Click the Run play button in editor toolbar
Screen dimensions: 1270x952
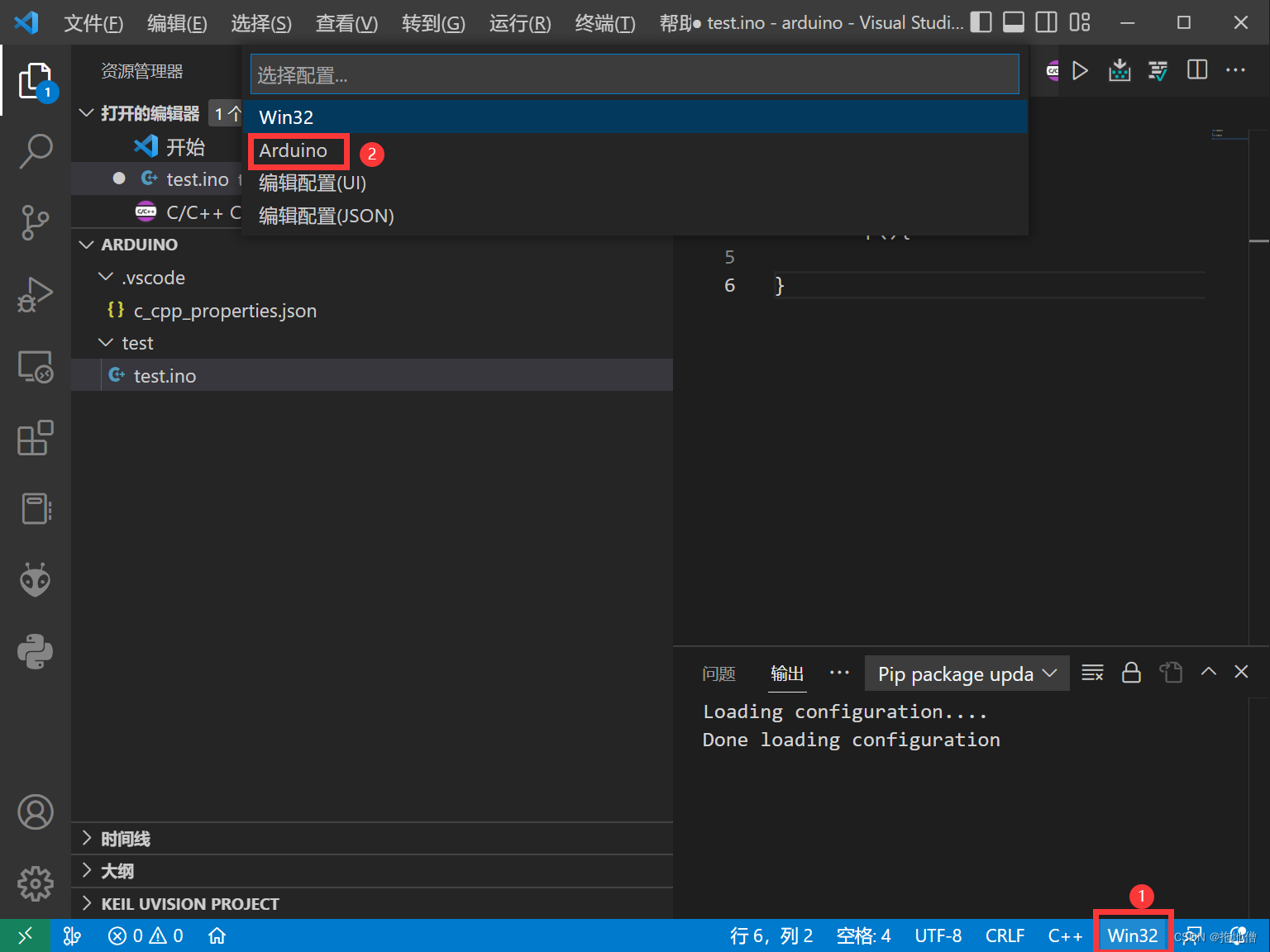pyautogui.click(x=1080, y=71)
